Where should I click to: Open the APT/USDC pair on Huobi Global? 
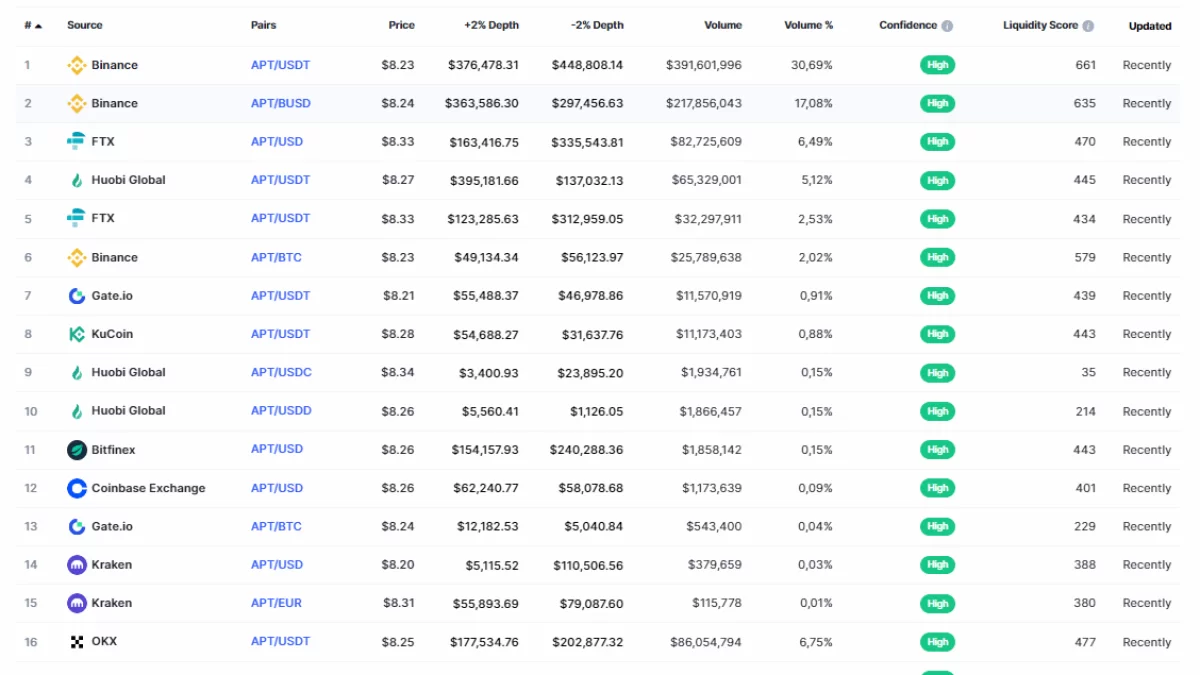281,372
